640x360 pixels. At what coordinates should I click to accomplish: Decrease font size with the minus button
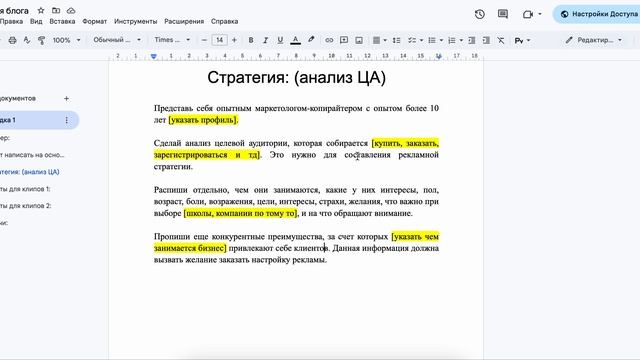pyautogui.click(x=204, y=40)
